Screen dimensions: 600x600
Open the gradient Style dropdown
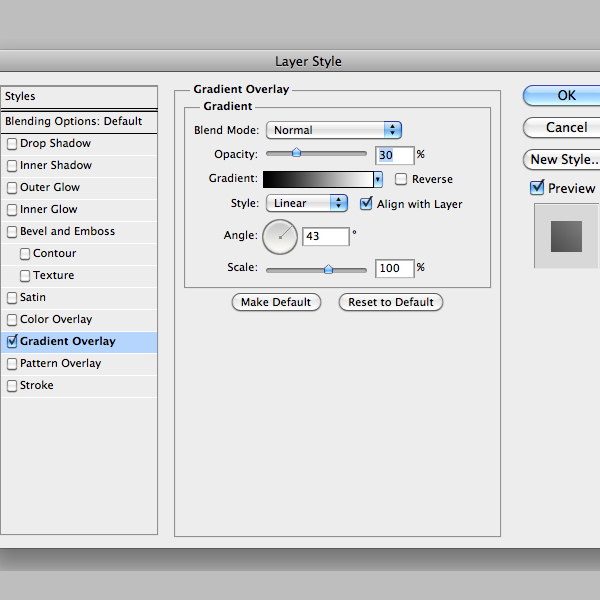[x=307, y=203]
